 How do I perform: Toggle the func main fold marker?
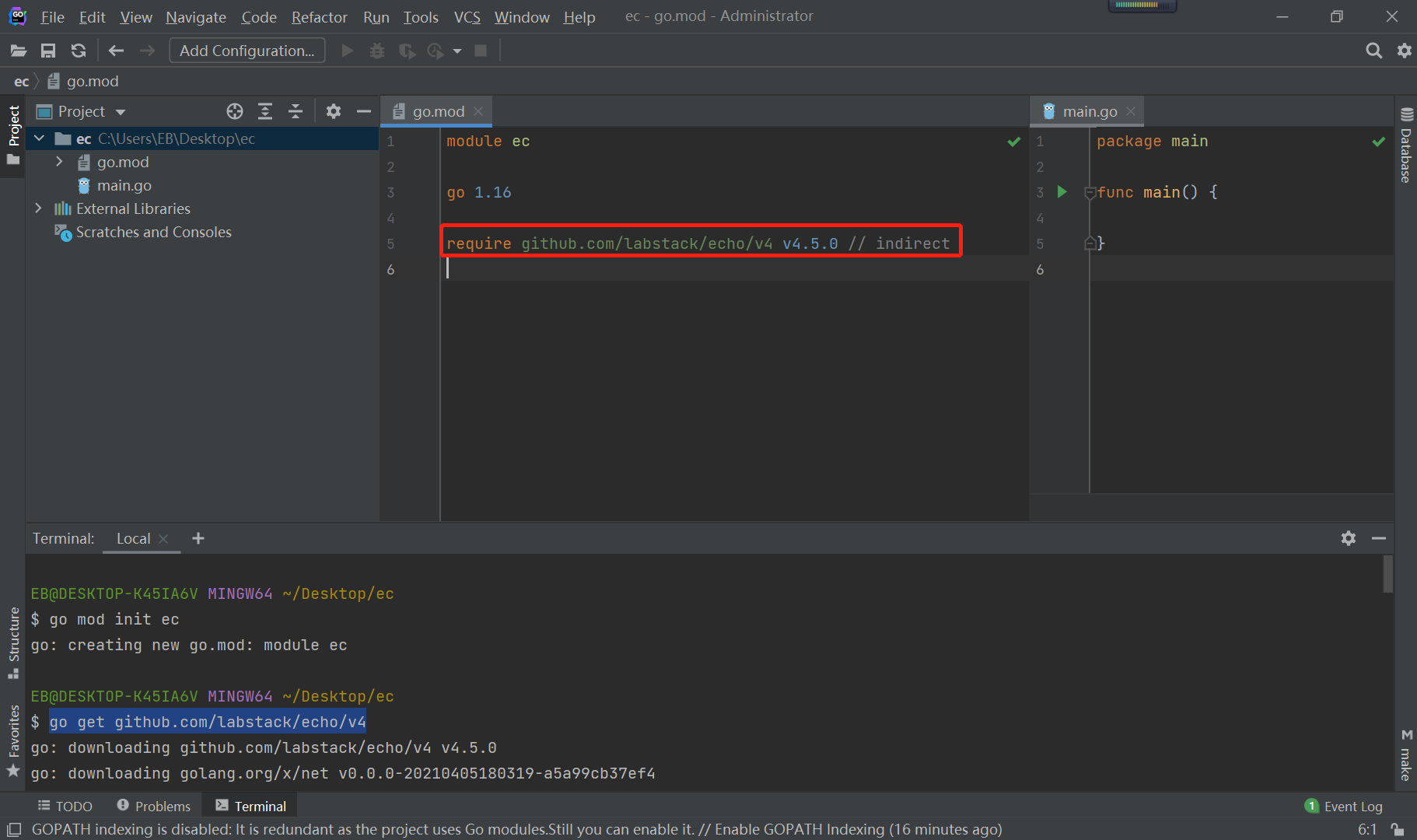(x=1090, y=193)
